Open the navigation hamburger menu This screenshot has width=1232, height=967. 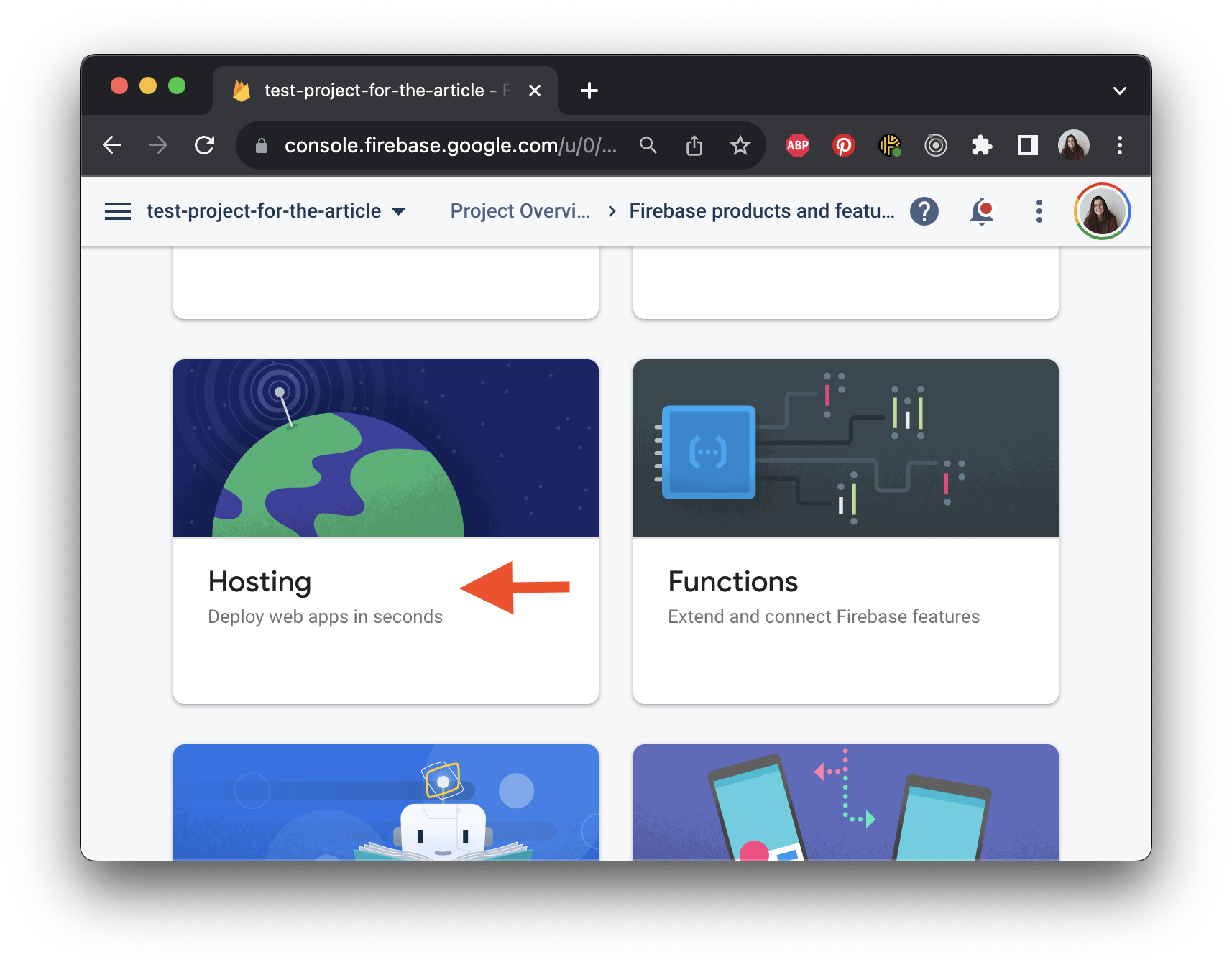[x=117, y=210]
